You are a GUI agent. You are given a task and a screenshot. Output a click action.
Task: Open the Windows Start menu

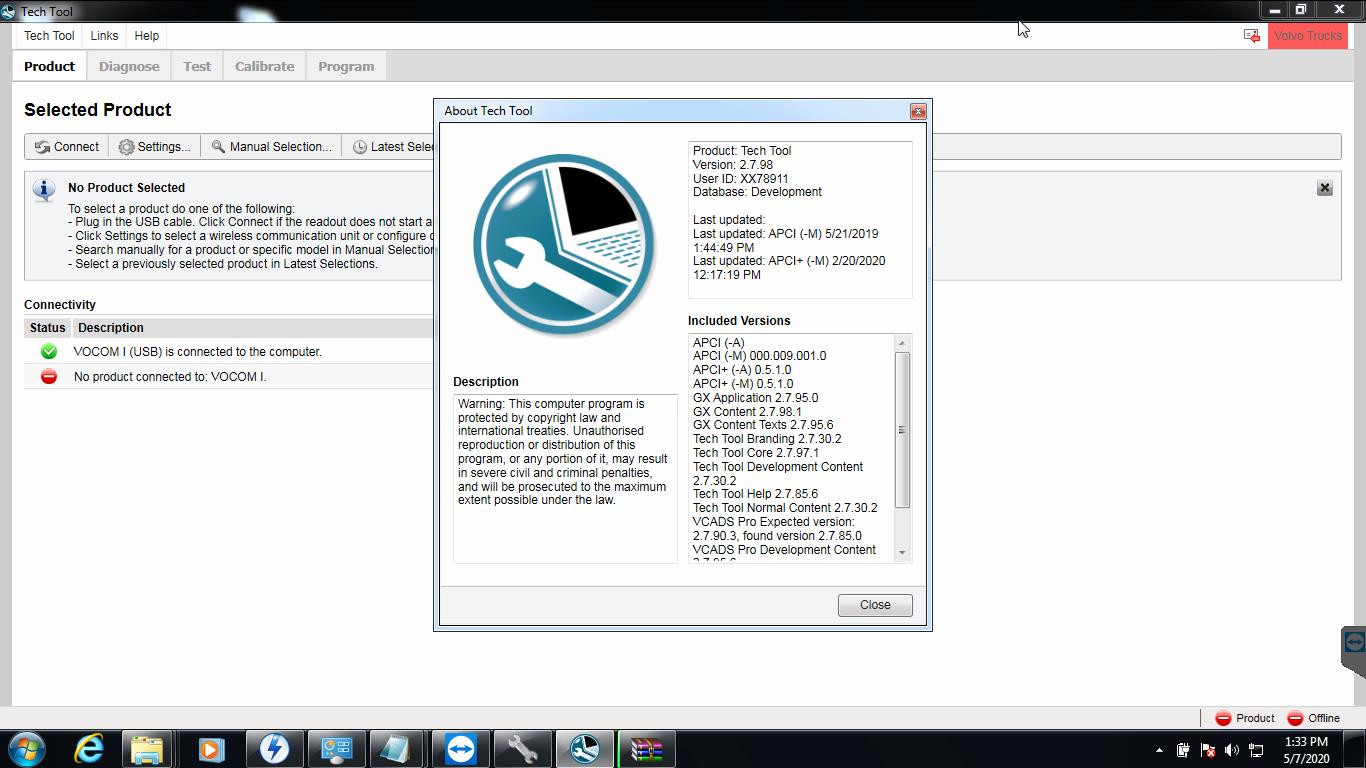point(26,748)
